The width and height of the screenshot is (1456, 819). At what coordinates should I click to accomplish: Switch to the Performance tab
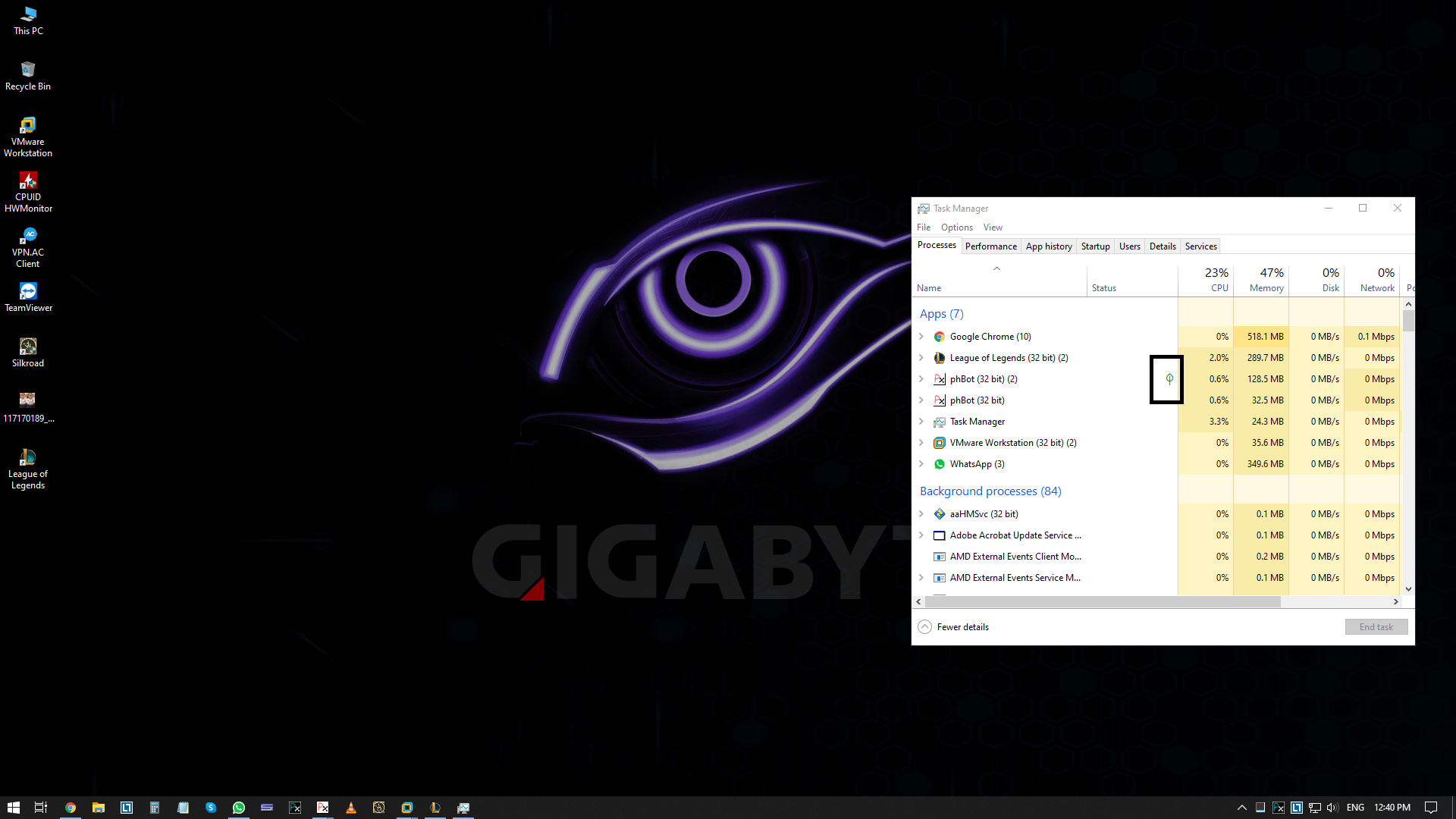pos(990,246)
